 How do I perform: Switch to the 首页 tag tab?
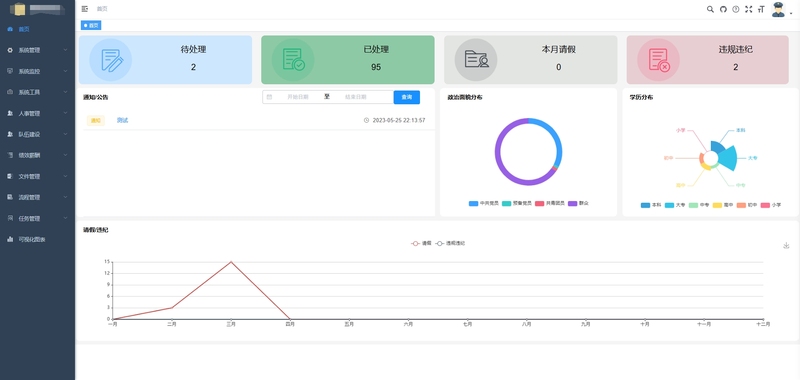(x=91, y=25)
